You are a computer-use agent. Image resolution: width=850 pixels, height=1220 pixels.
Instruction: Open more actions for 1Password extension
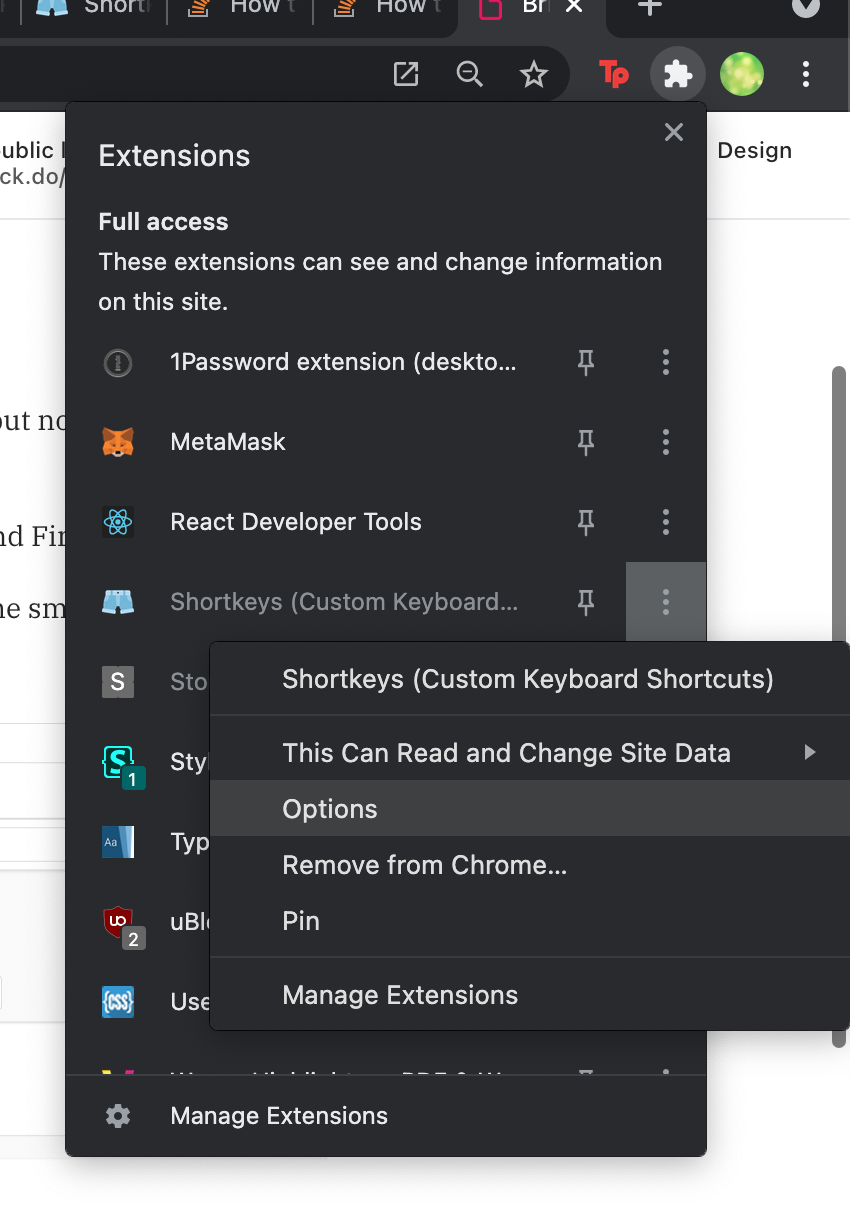666,362
